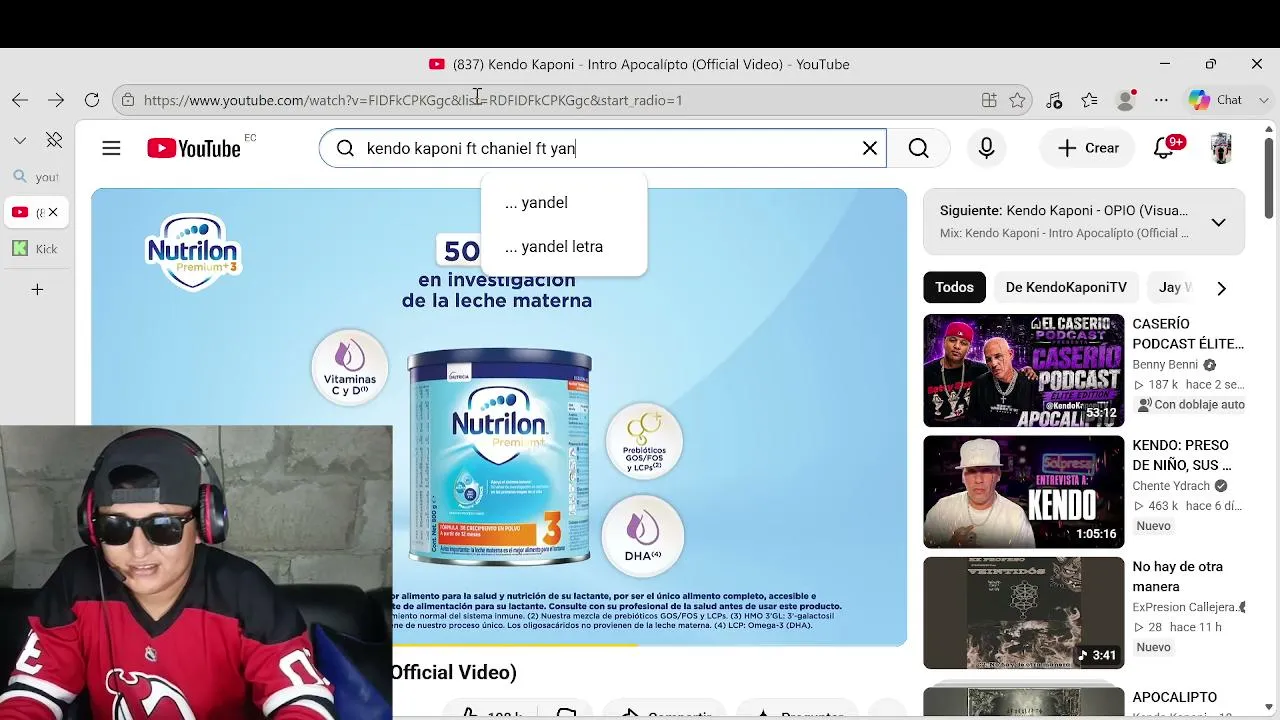Screen dimensions: 1280x720
Task: Select the "... yandel" search suggestion
Action: [x=564, y=203]
